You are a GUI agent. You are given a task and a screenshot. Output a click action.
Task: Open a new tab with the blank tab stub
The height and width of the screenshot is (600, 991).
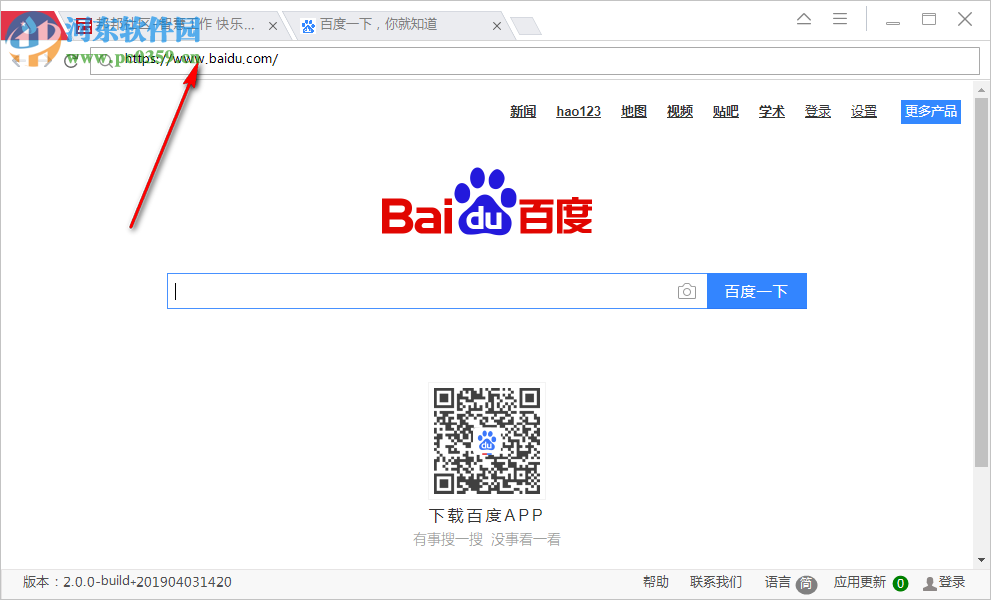click(x=525, y=26)
